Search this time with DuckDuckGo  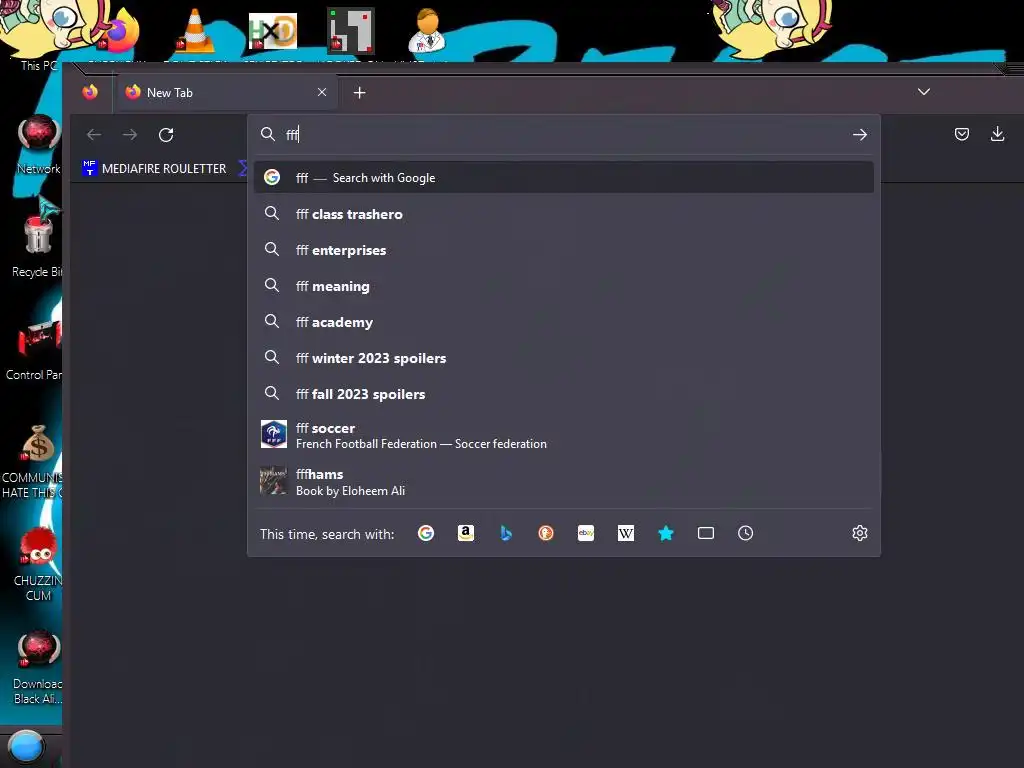pos(546,533)
